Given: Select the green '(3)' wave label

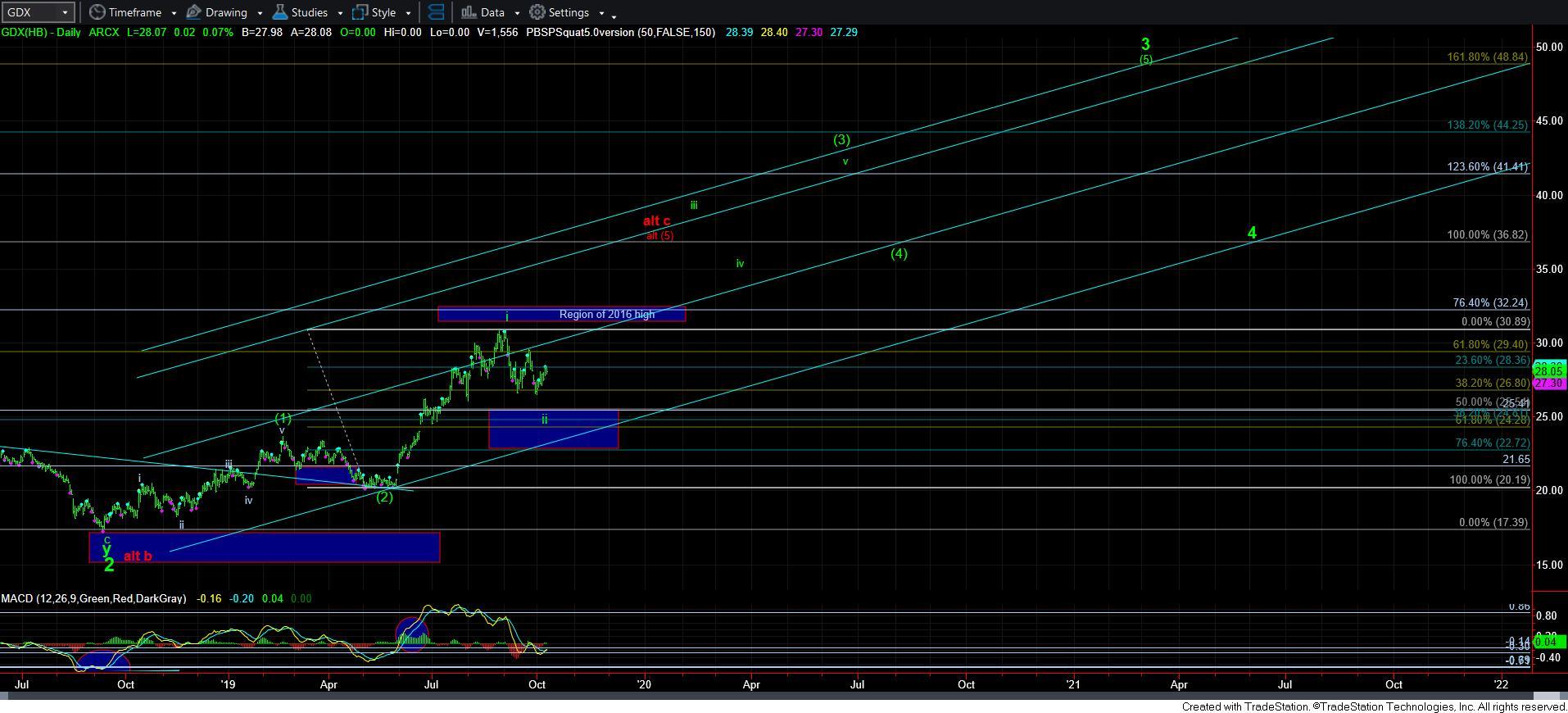Looking at the screenshot, I should [x=842, y=140].
